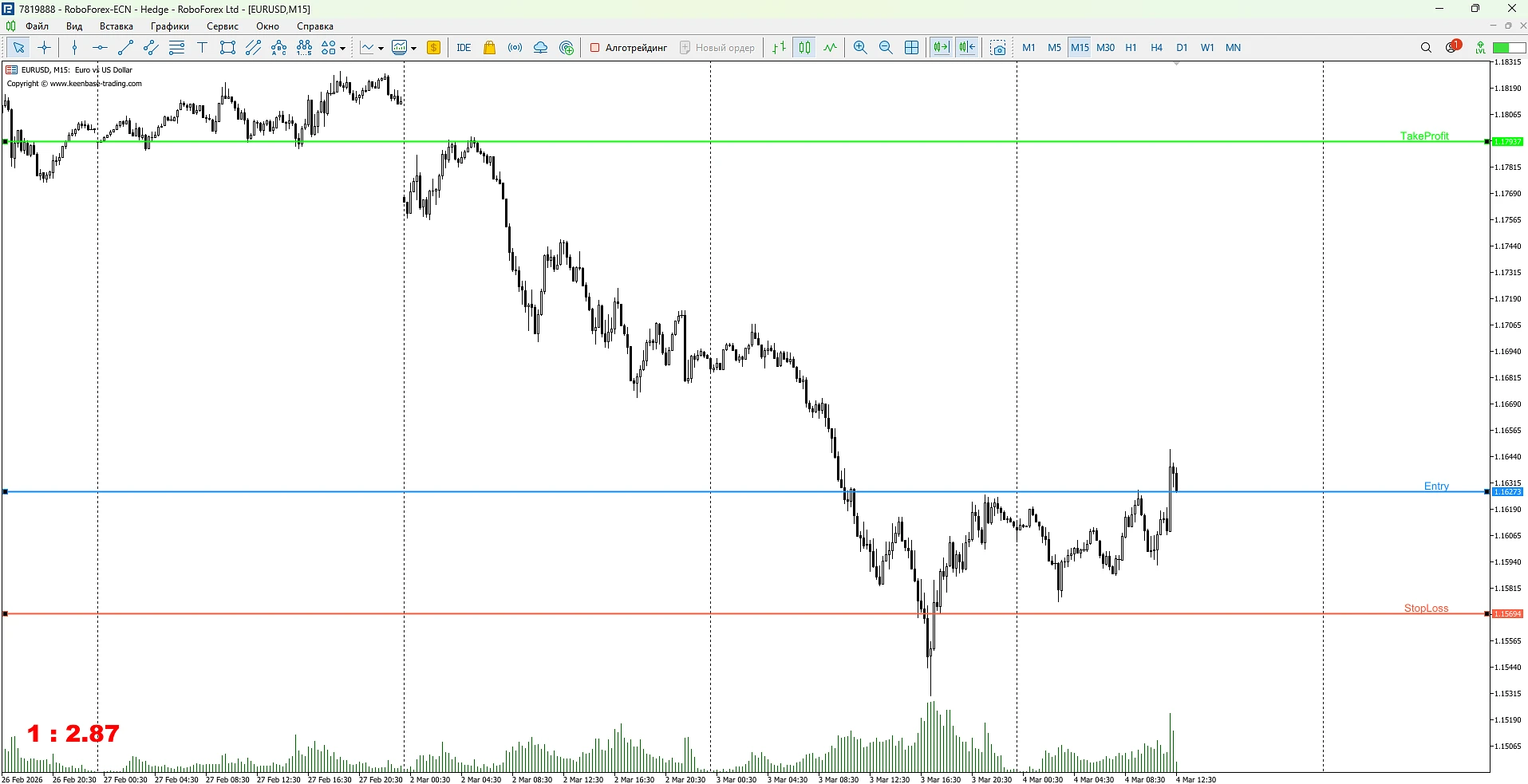This screenshot has width=1528, height=784.
Task: Toggle Алготрейдинг algo trading on
Action: tap(629, 48)
